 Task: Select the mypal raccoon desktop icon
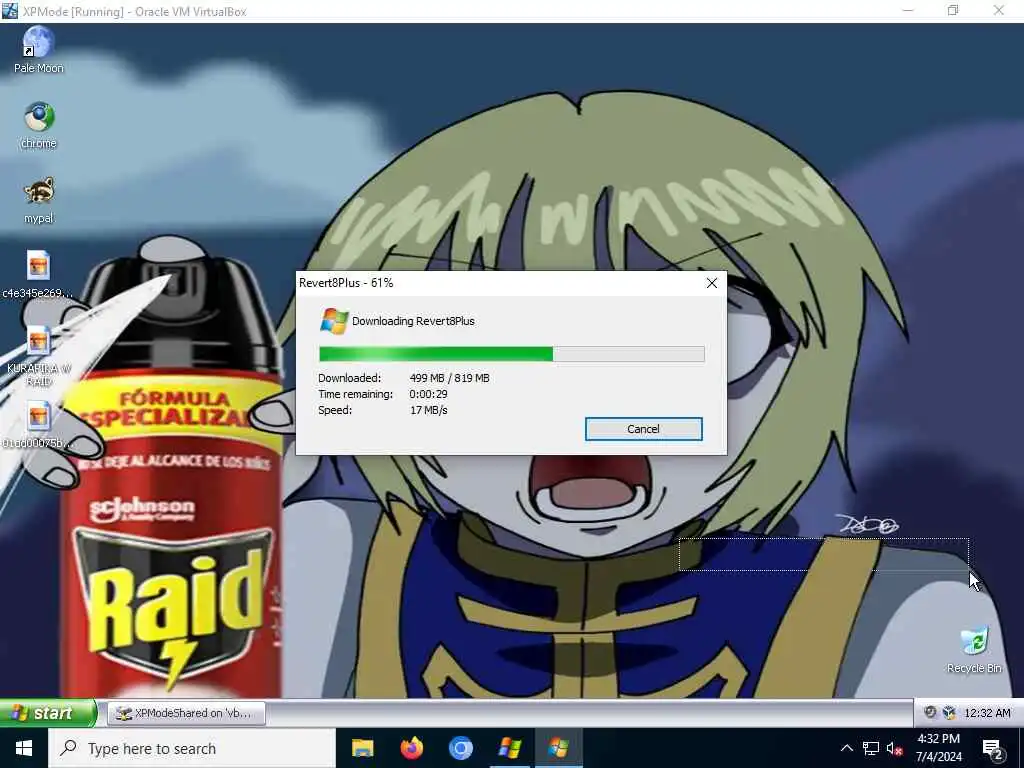pos(39,200)
